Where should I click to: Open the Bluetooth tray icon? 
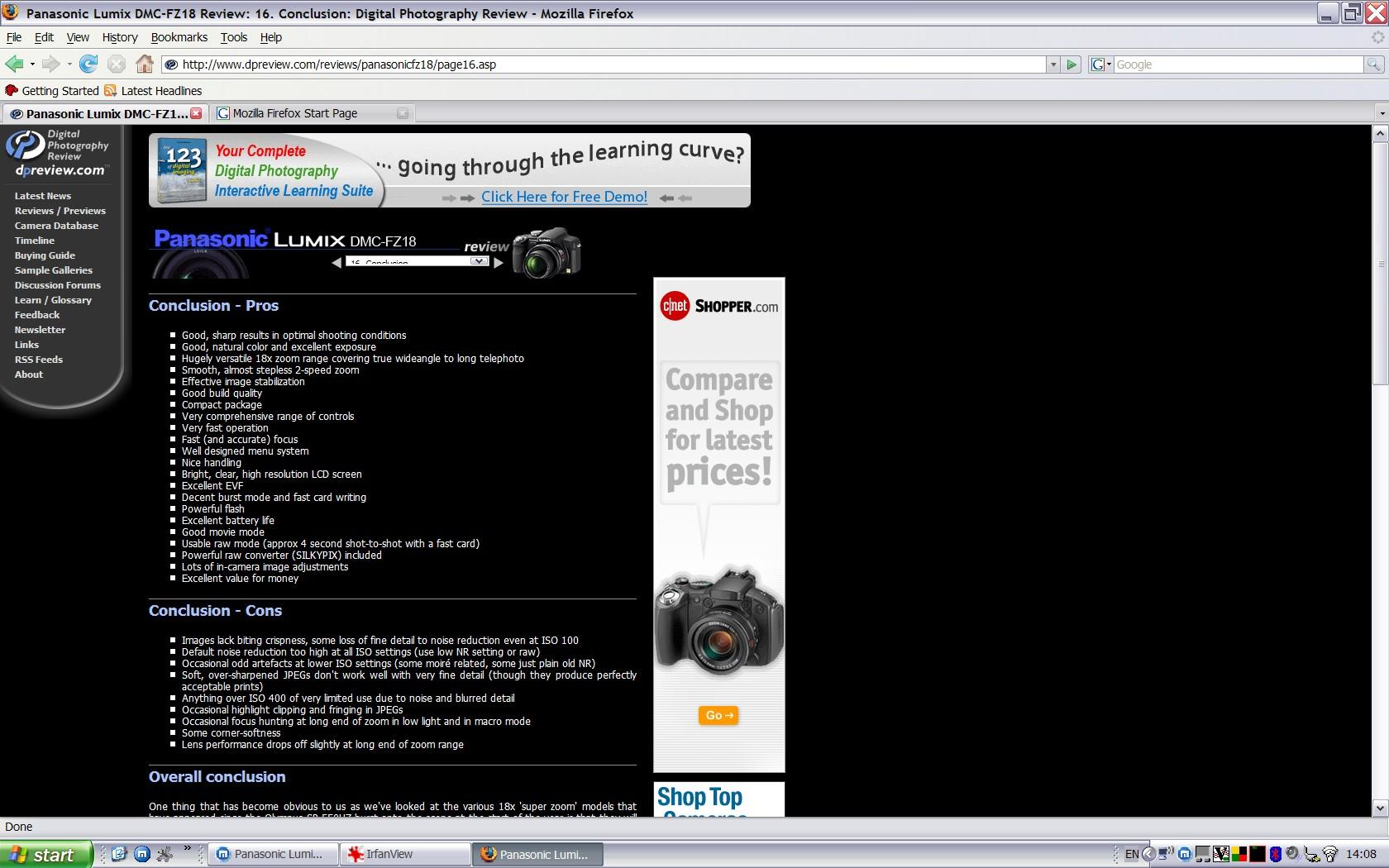pos(1276,854)
